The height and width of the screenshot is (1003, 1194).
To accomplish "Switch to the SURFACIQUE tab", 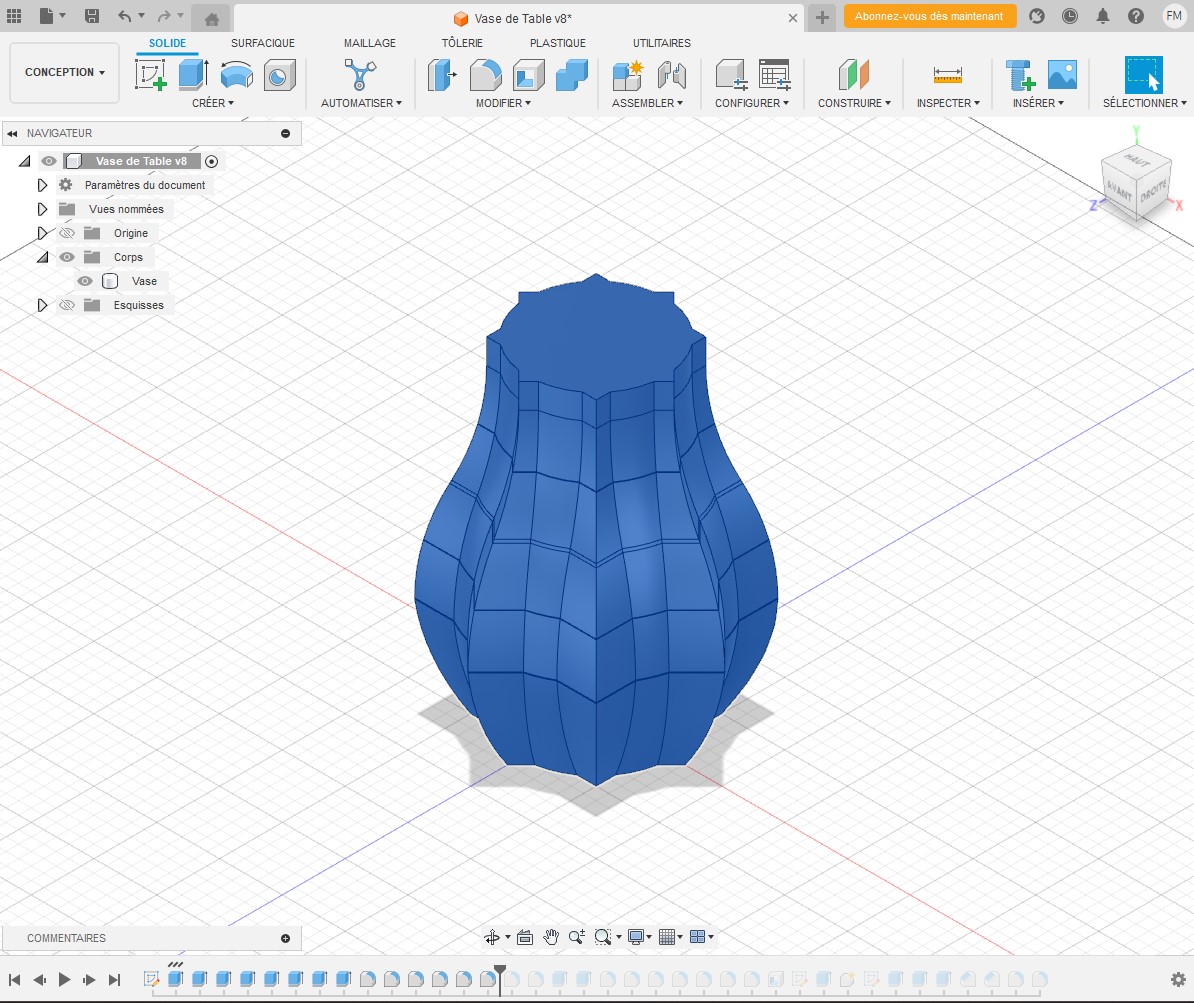I will click(263, 43).
